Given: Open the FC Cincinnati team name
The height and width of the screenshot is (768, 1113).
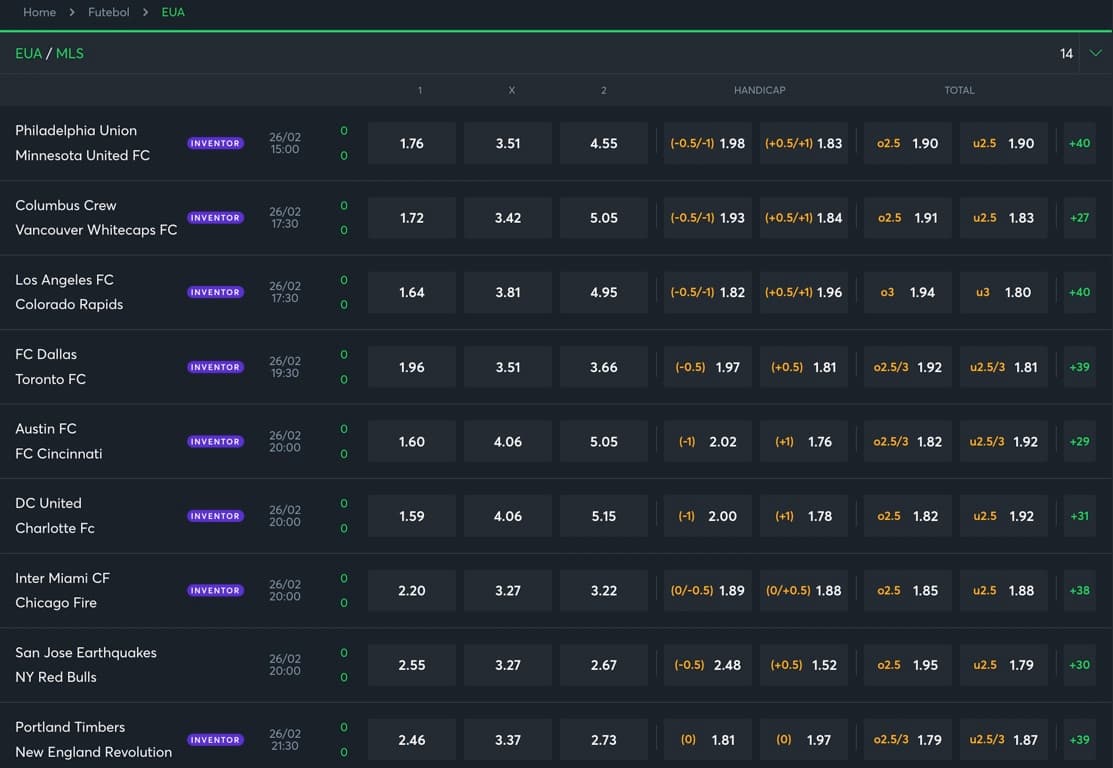Looking at the screenshot, I should coord(59,454).
